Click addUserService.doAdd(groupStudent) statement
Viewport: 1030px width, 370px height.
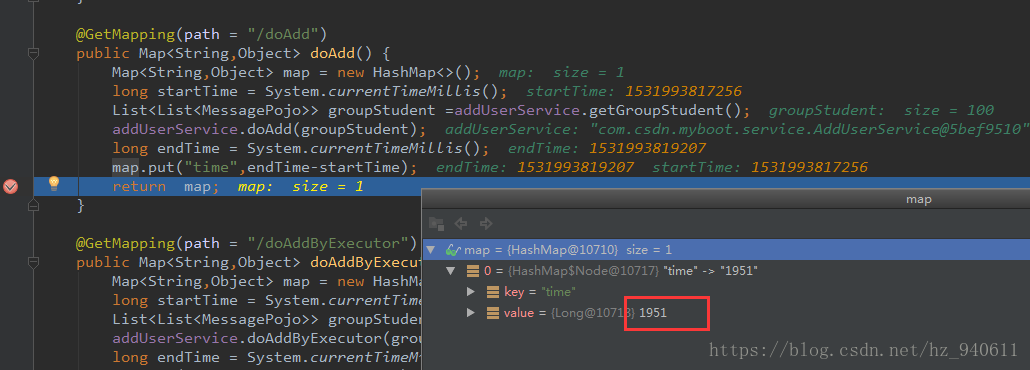coord(269,129)
